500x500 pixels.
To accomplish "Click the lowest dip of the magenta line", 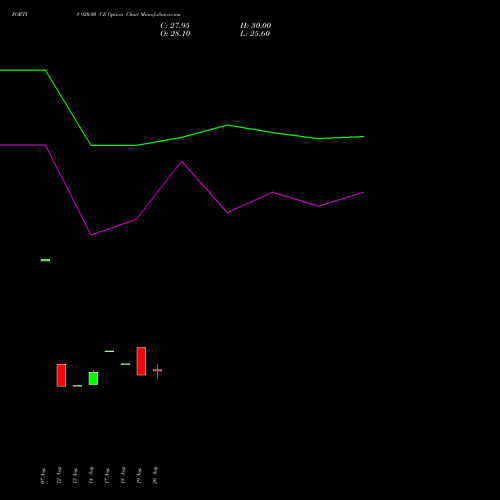I will pos(91,235).
